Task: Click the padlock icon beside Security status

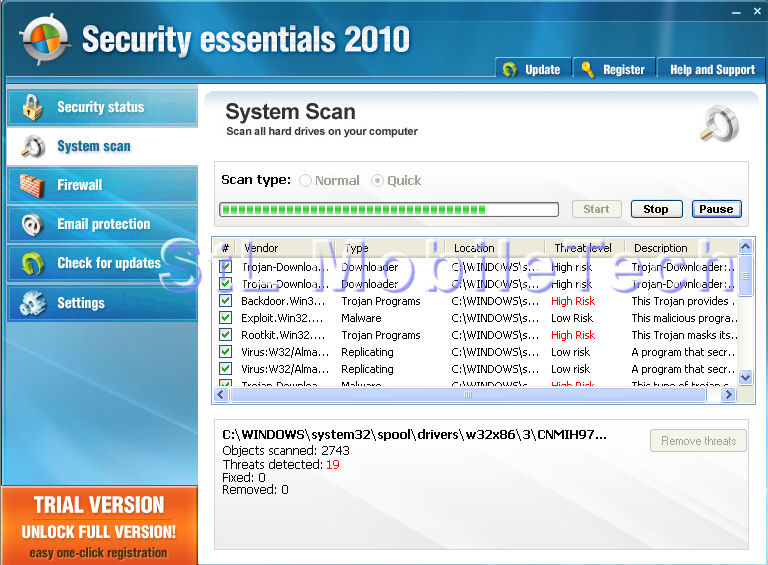Action: click(32, 107)
